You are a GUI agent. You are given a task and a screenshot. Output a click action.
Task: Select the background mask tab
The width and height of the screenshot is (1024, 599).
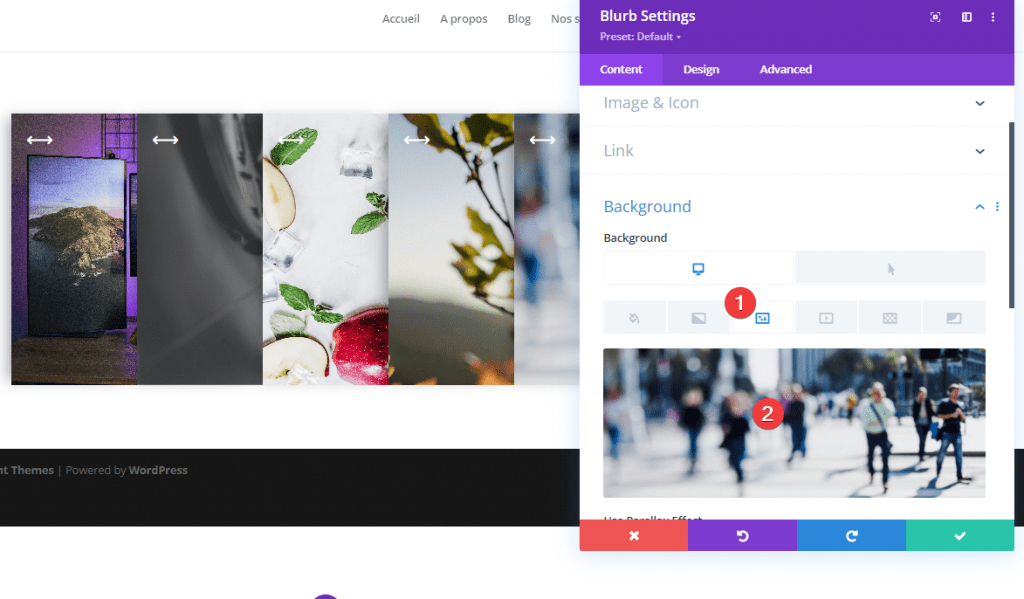pos(953,318)
